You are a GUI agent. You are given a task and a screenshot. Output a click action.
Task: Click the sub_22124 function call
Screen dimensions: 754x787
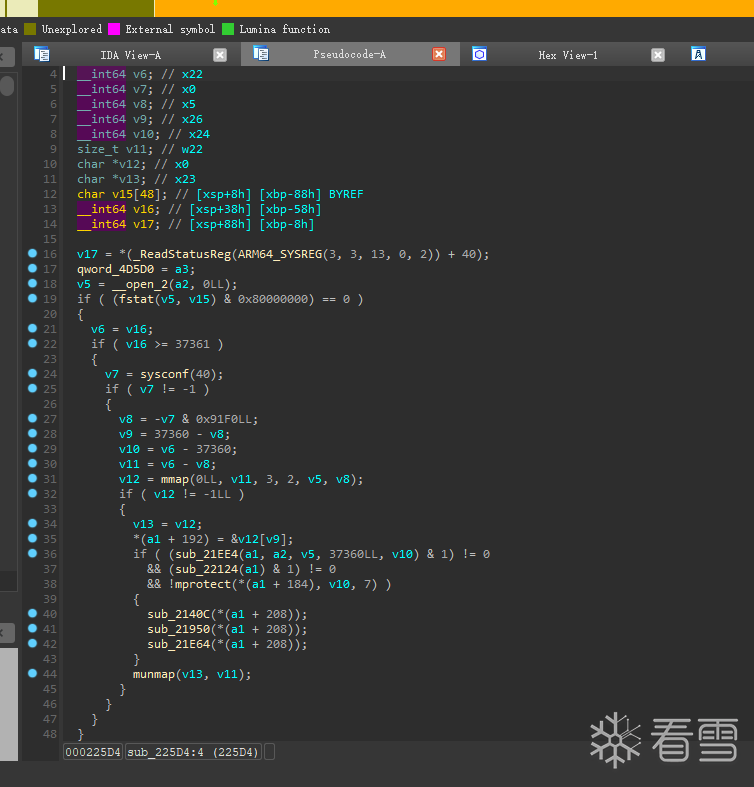click(x=206, y=569)
